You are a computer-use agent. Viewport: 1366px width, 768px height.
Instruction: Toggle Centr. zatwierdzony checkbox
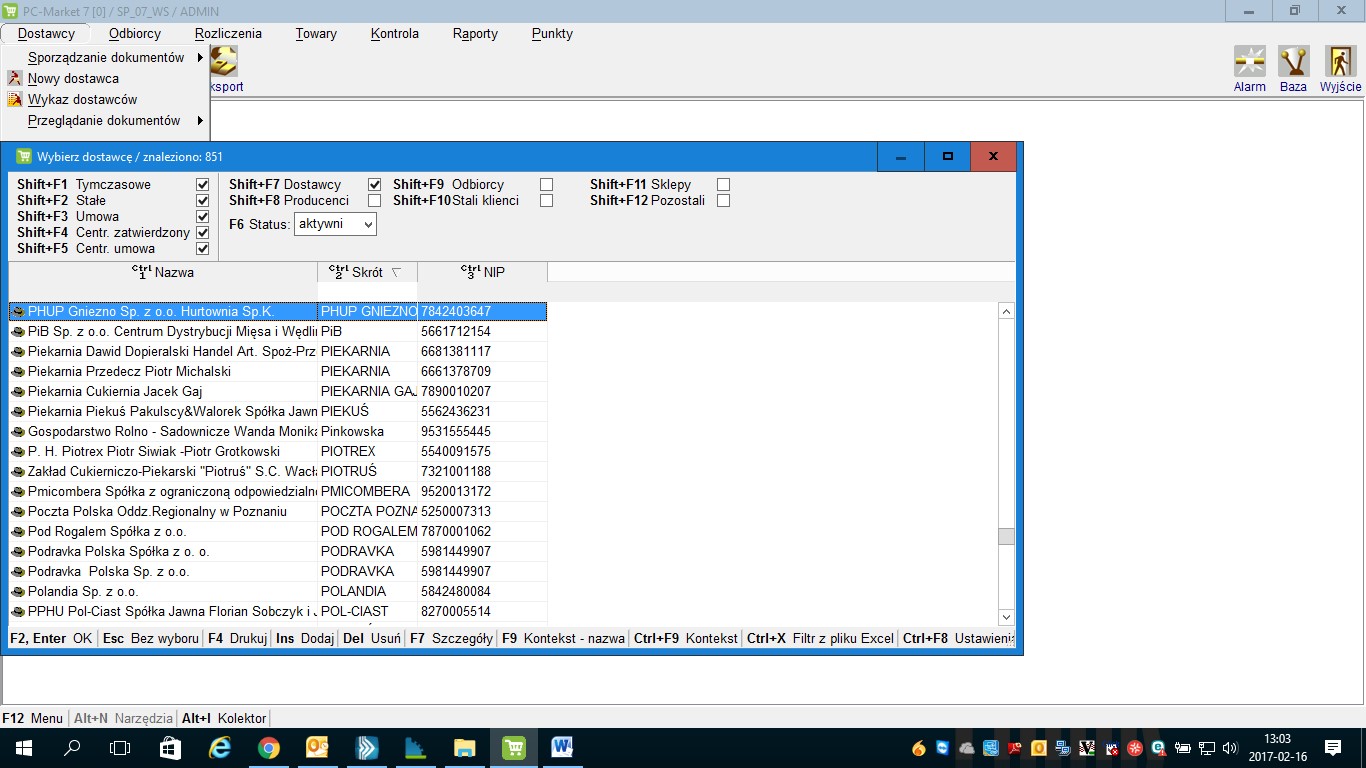(203, 232)
